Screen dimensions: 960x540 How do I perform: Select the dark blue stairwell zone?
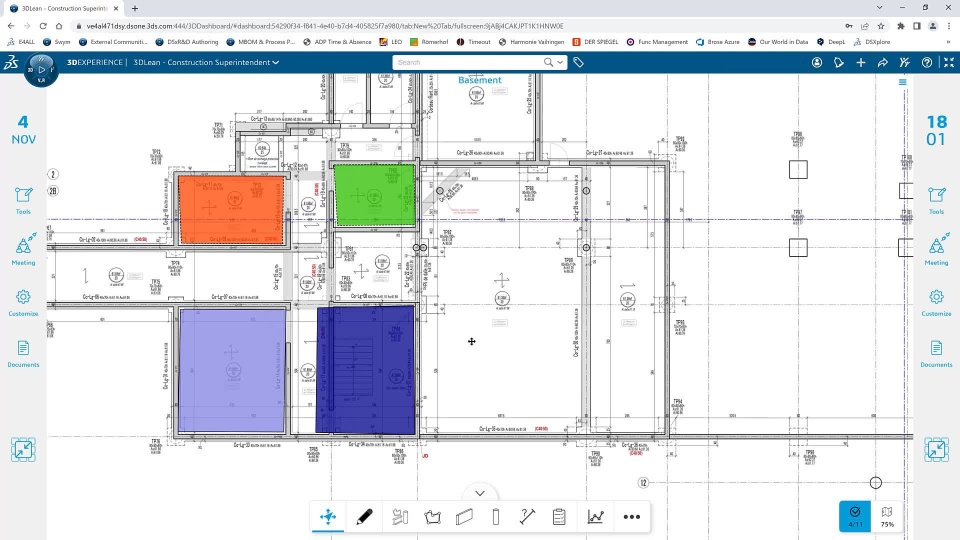click(366, 370)
